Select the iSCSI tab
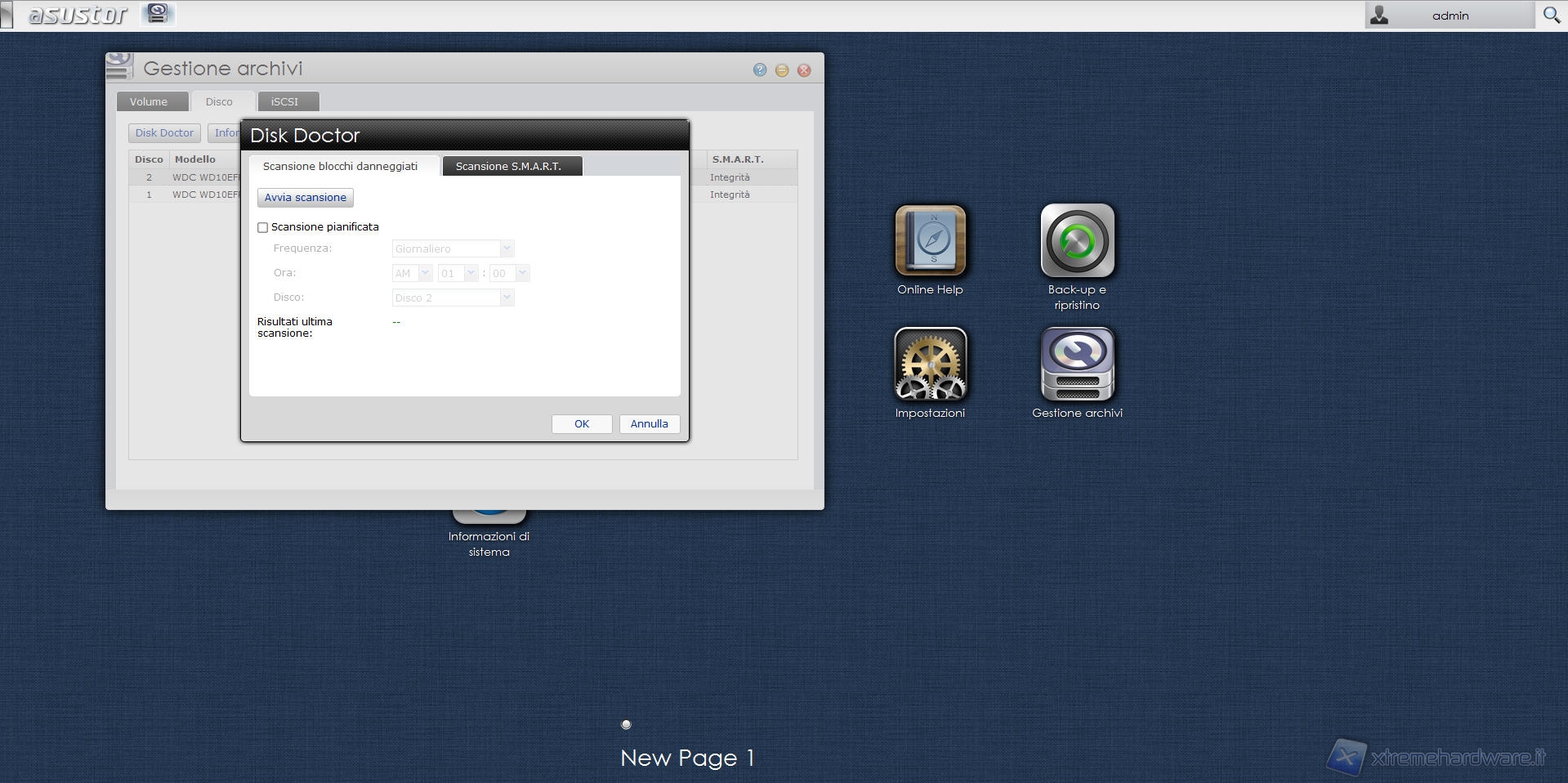 tap(284, 101)
